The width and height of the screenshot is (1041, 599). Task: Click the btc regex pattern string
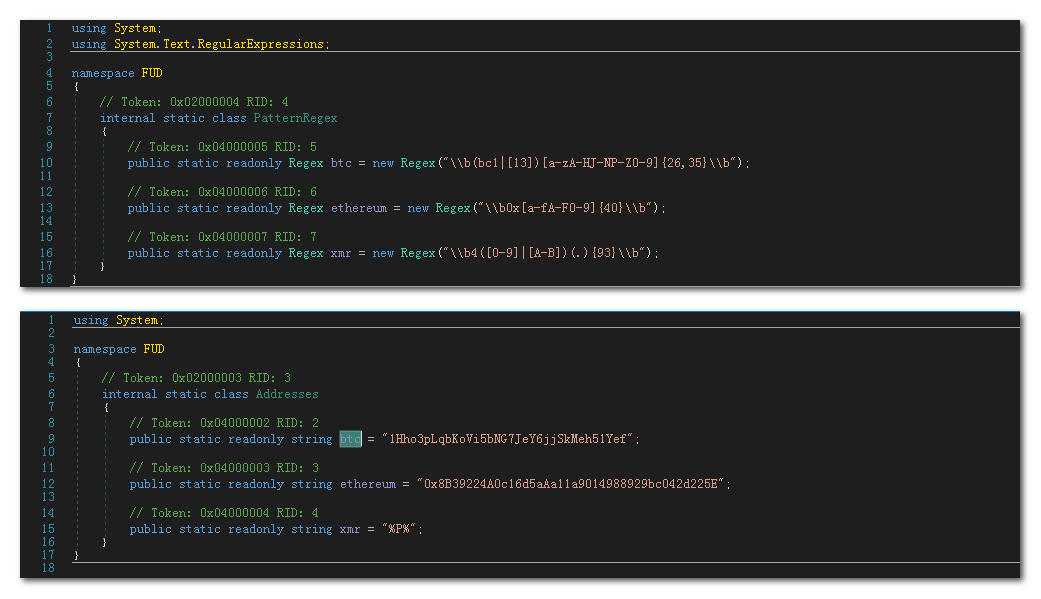(591, 163)
